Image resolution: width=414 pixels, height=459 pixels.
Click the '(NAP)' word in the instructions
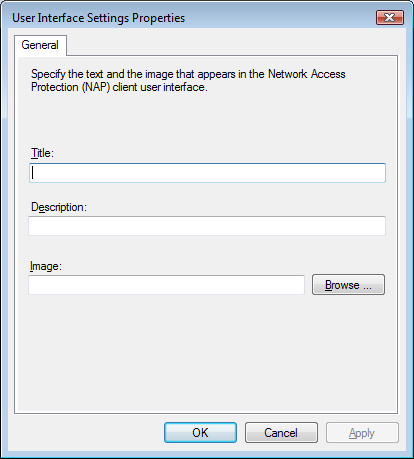tap(96, 87)
